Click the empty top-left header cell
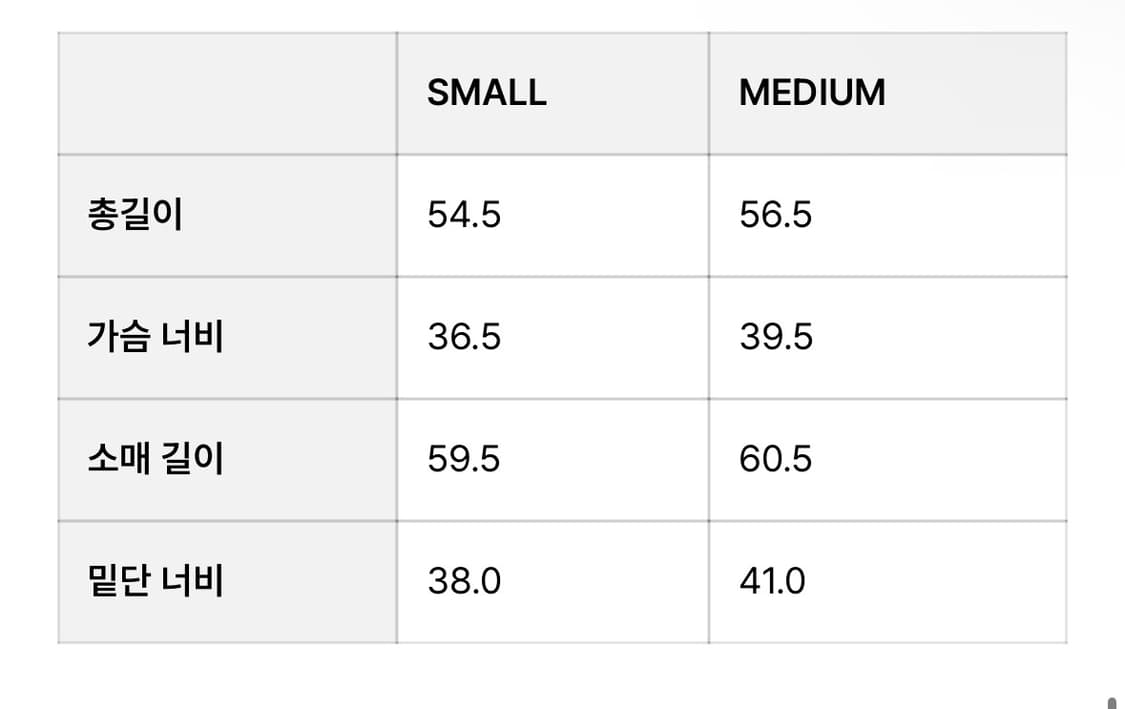The width and height of the screenshot is (1125, 709). click(x=227, y=93)
